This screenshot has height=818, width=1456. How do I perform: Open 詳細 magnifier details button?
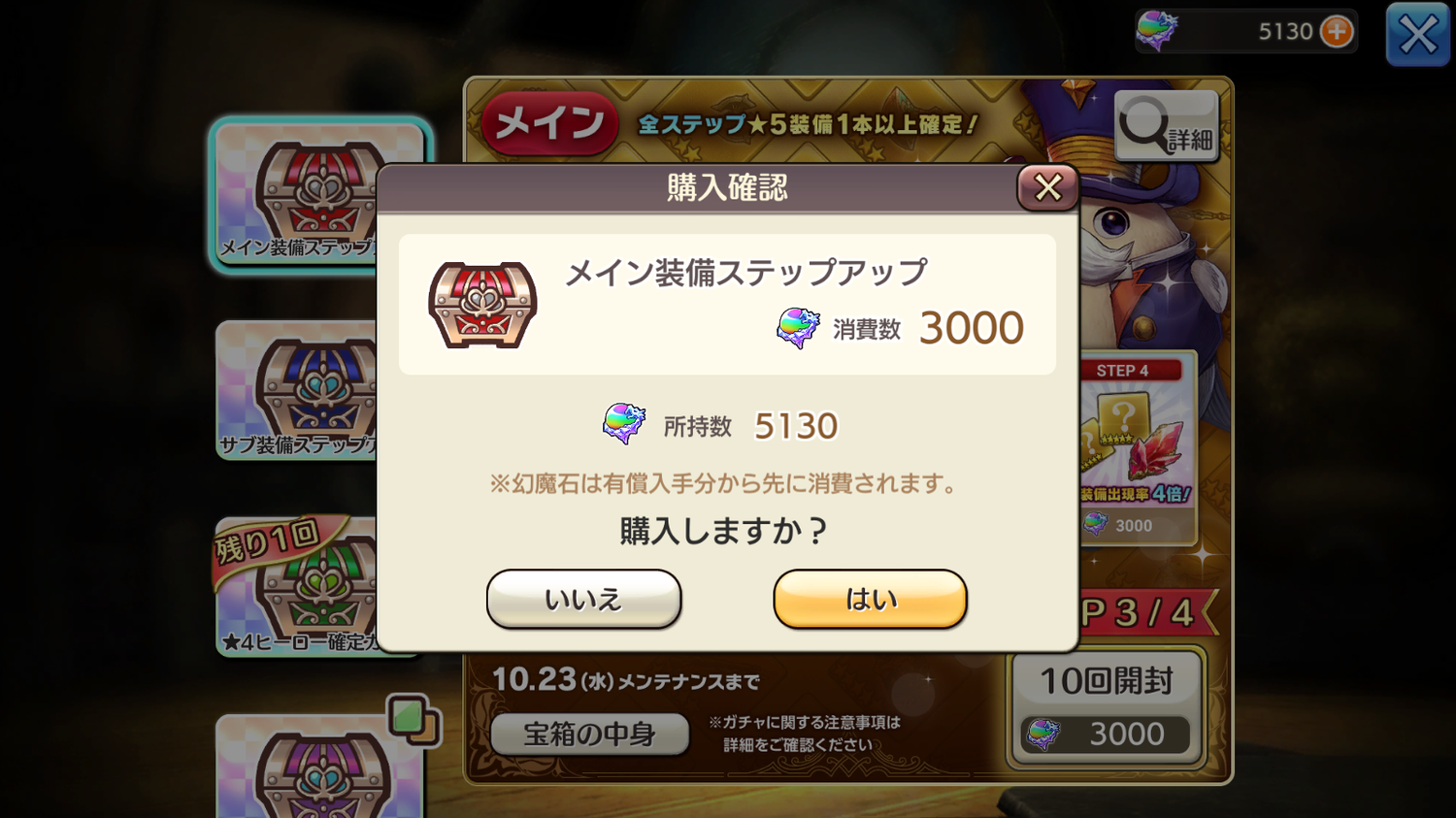pos(1166,126)
